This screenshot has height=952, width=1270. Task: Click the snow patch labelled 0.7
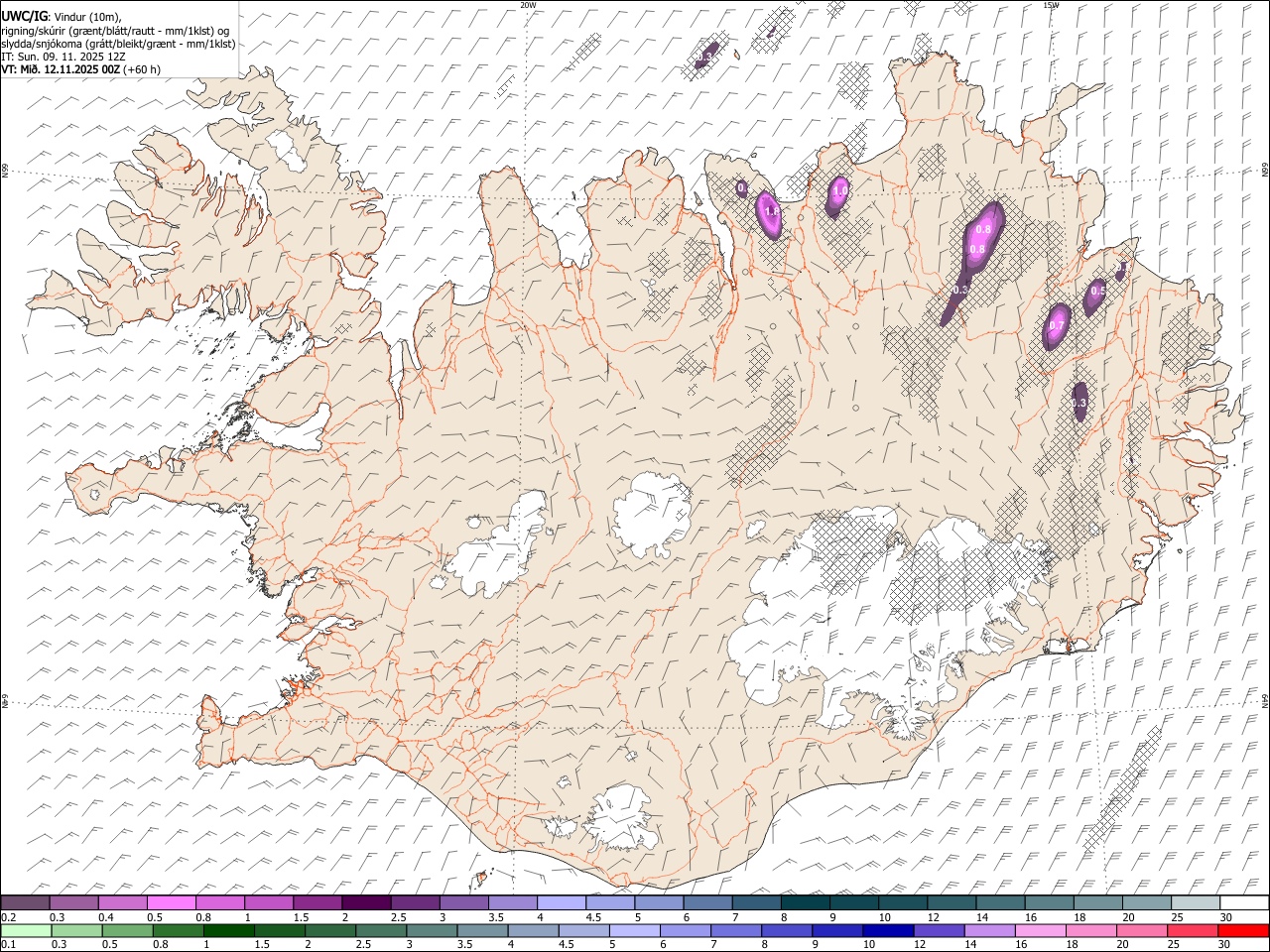(x=1056, y=326)
